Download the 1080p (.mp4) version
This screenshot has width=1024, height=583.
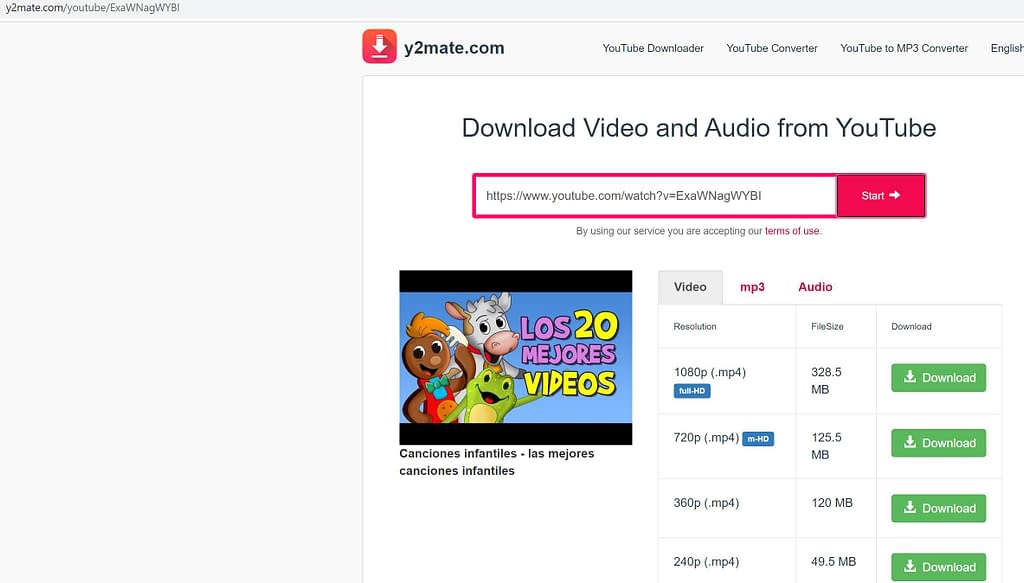938,377
